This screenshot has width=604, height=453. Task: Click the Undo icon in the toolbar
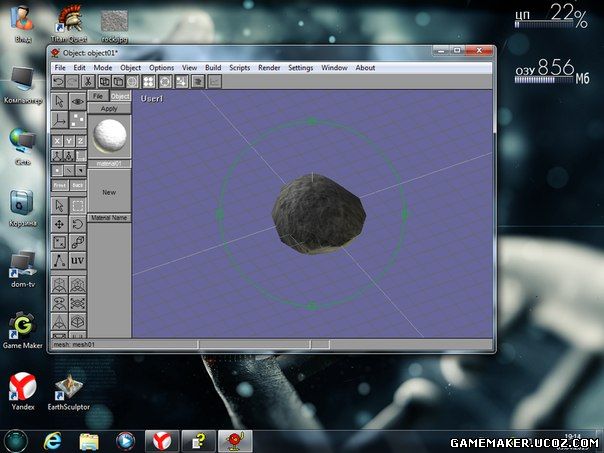click(x=59, y=82)
